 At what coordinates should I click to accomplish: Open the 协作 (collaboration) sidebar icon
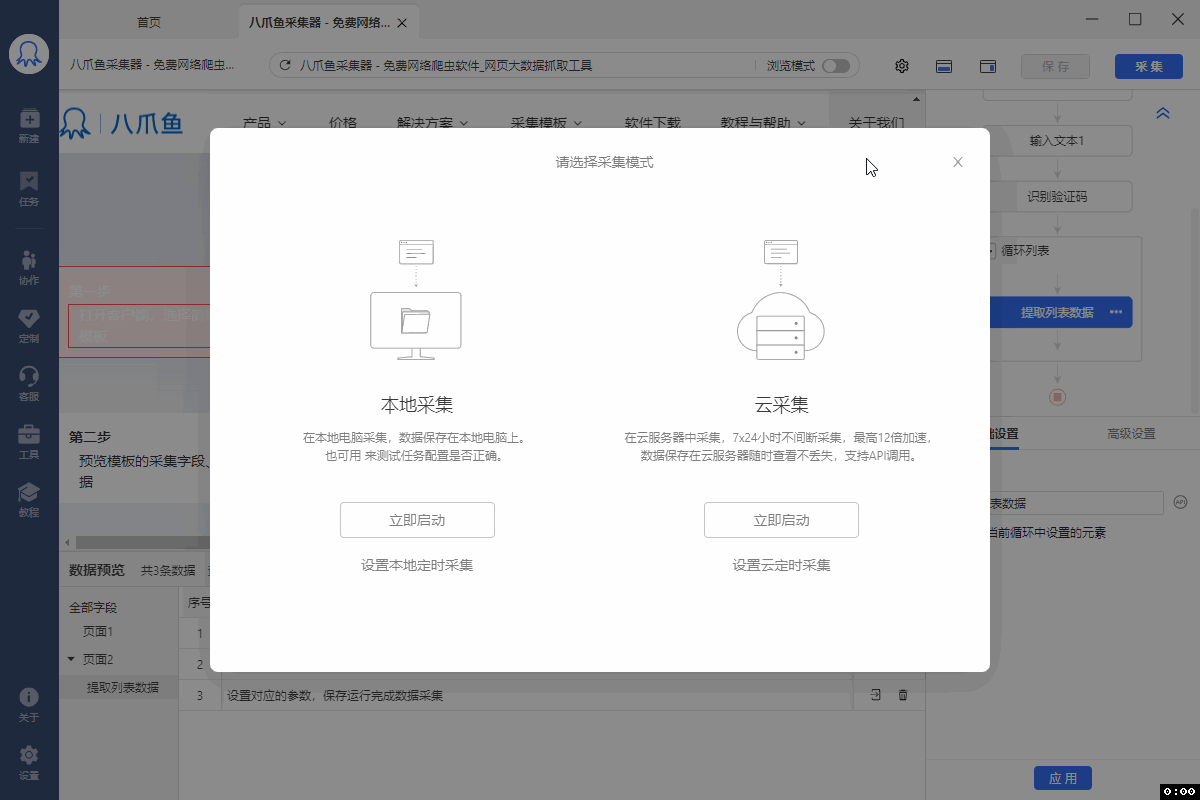click(x=29, y=267)
